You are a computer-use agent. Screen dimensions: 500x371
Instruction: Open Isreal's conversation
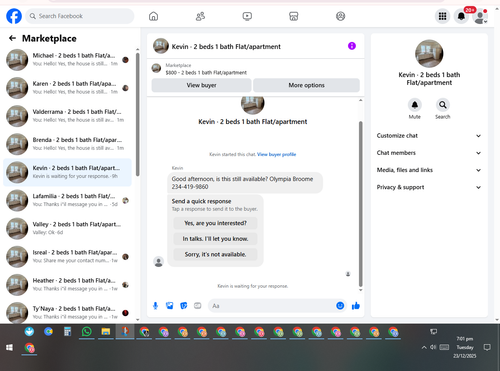click(x=67, y=257)
